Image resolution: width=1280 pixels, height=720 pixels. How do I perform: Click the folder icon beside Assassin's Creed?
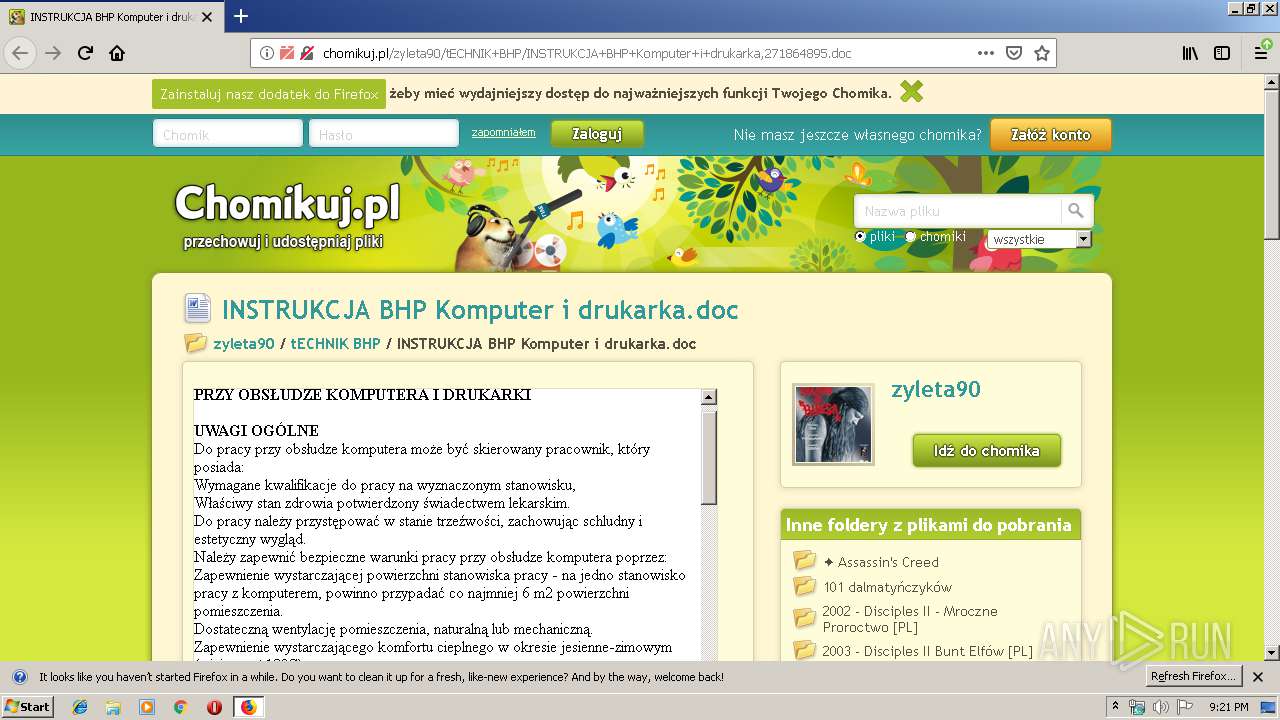tap(804, 561)
